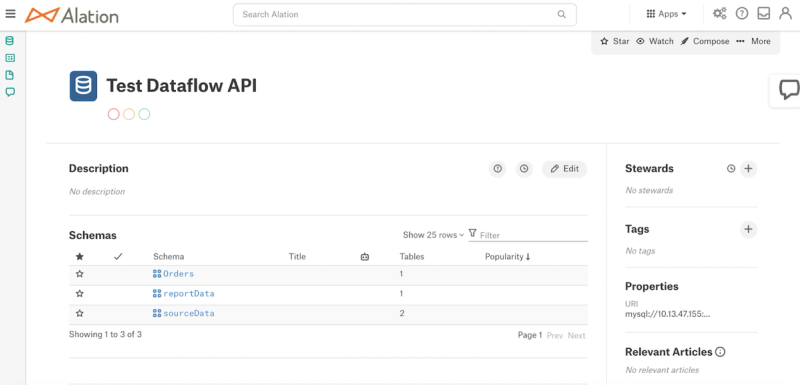Open the Show 25 rows dropdown
Screen dimensions: 800x385
433,235
